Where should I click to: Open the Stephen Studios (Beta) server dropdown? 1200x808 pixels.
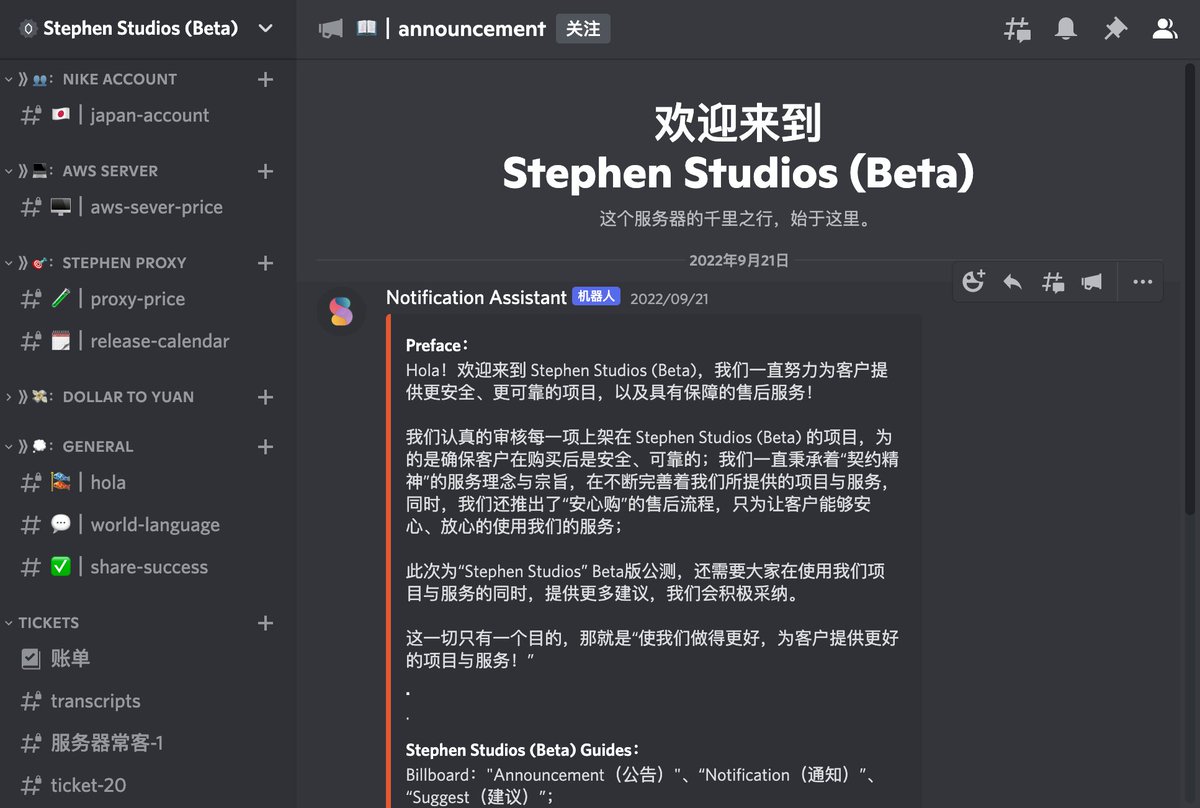265,29
